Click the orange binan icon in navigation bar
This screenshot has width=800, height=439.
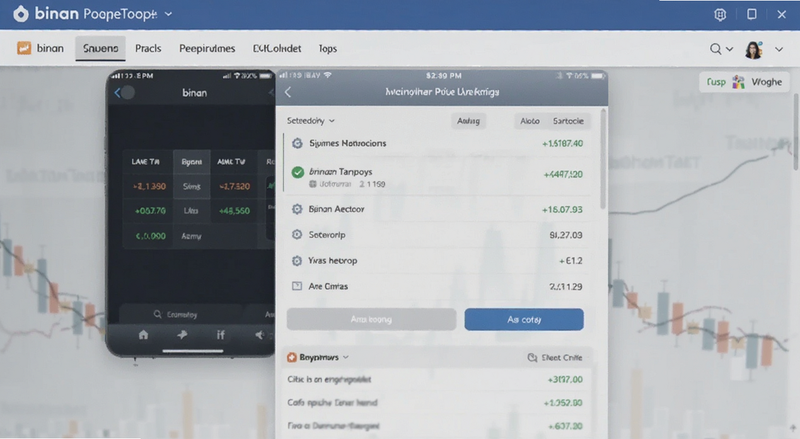pos(23,48)
